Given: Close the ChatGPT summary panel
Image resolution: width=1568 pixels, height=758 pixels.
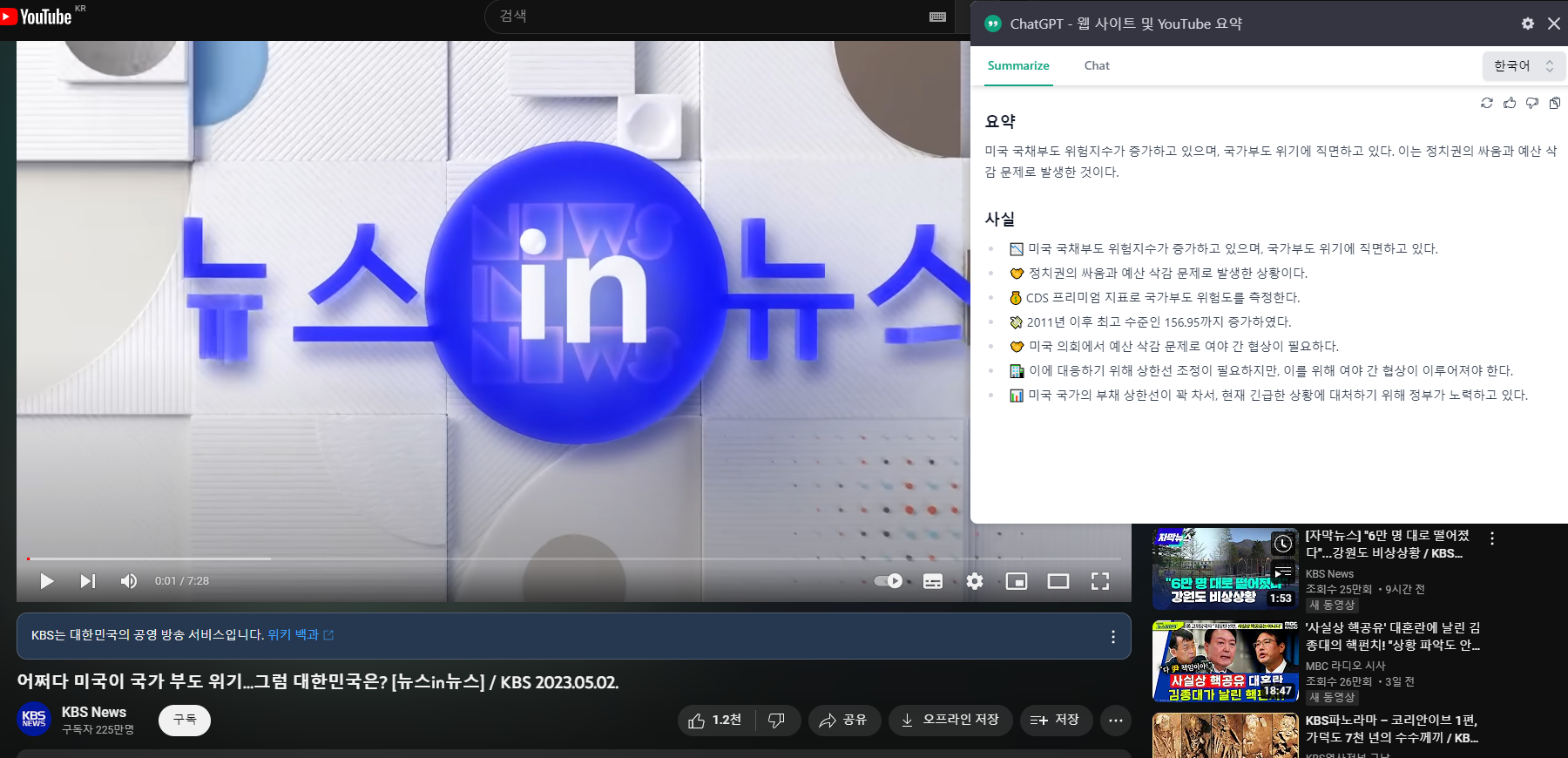Looking at the screenshot, I should [1554, 24].
